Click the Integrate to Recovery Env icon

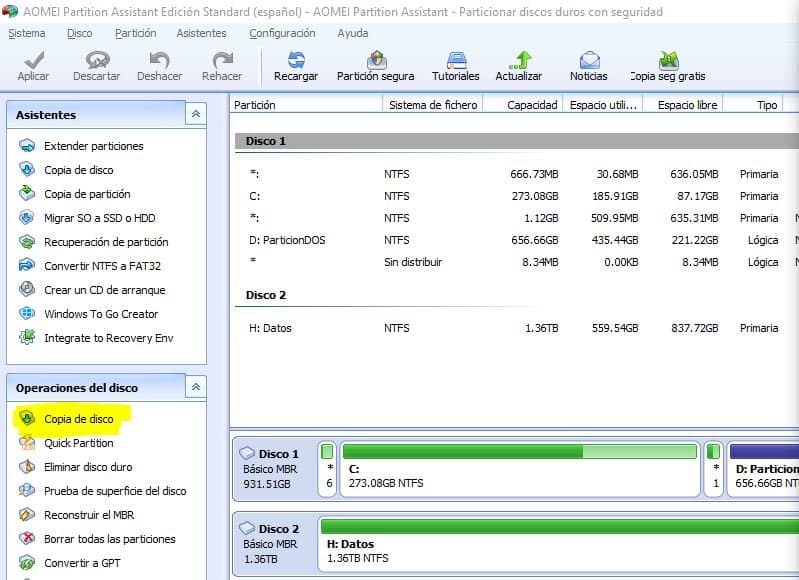click(x=26, y=337)
